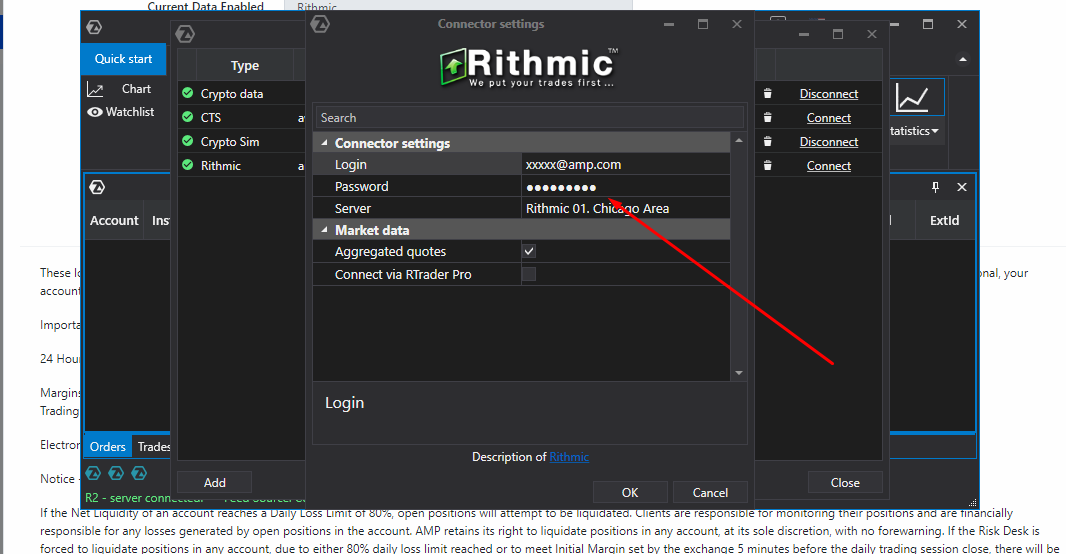Select the Quick start tab
Viewport: 1066px width, 554px height.
click(123, 59)
